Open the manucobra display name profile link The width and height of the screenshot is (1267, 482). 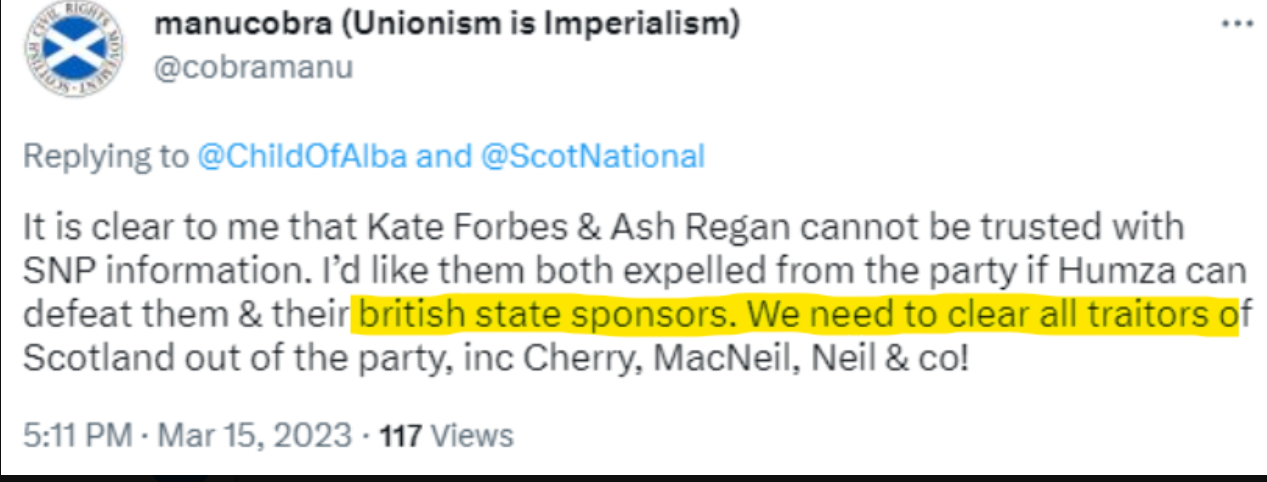[237, 24]
